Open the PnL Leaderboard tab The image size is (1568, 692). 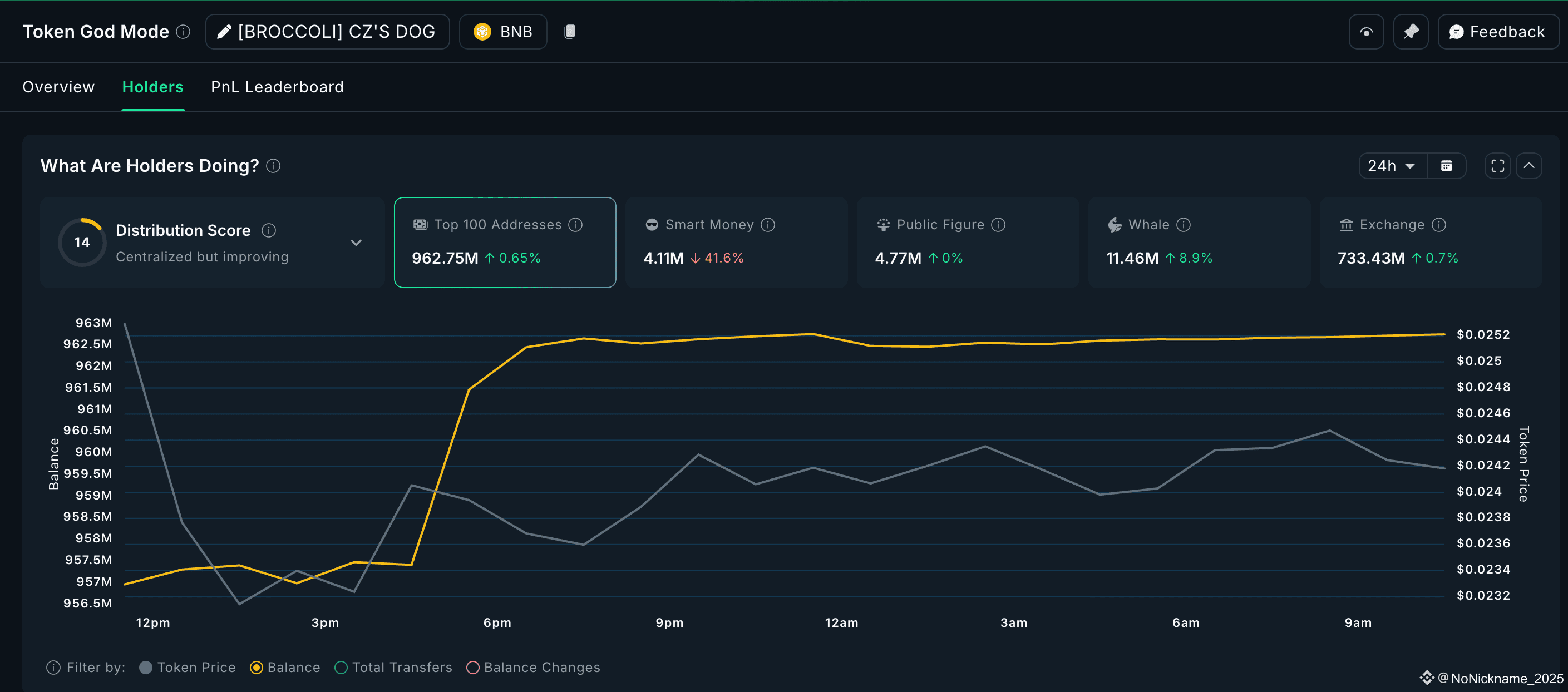[x=277, y=87]
